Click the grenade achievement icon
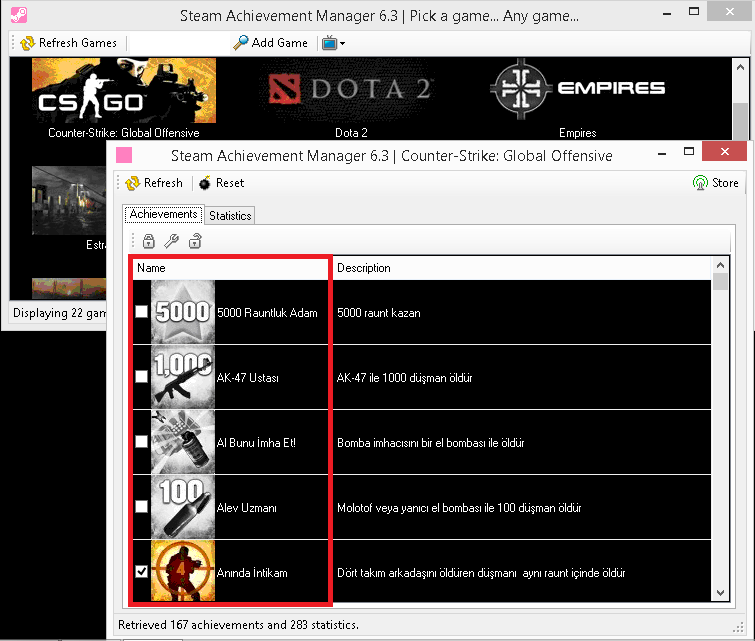755x641 pixels. click(183, 442)
